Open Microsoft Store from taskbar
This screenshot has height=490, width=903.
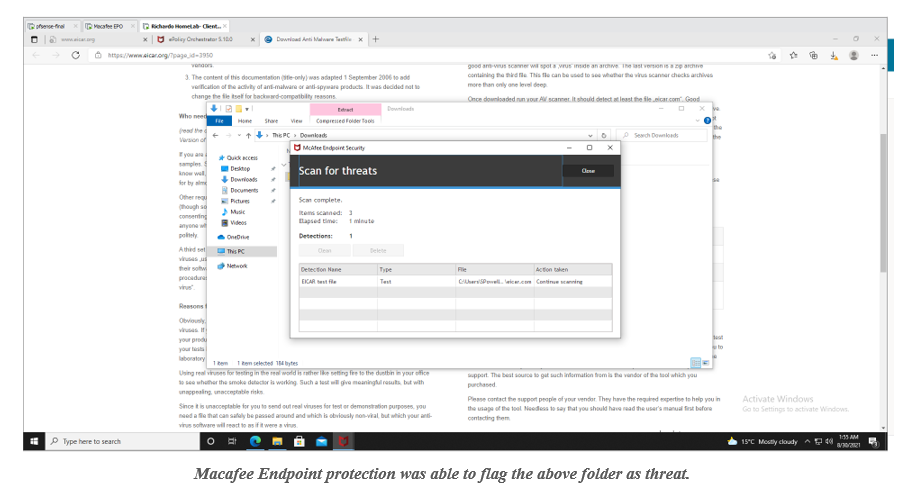tap(299, 441)
